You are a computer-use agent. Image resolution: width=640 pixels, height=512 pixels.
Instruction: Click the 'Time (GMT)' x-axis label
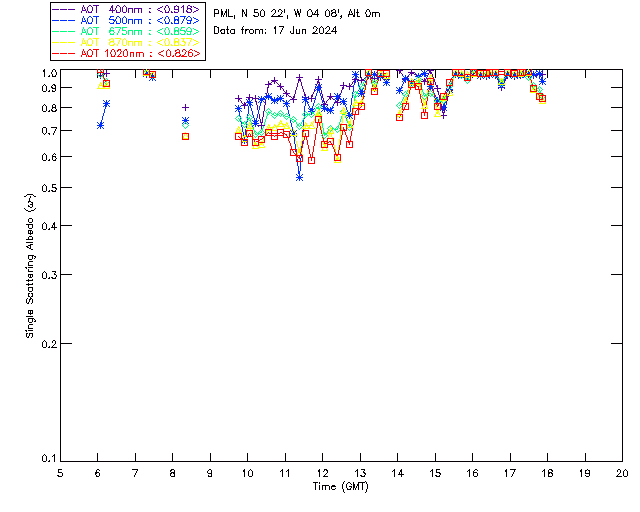click(x=340, y=487)
